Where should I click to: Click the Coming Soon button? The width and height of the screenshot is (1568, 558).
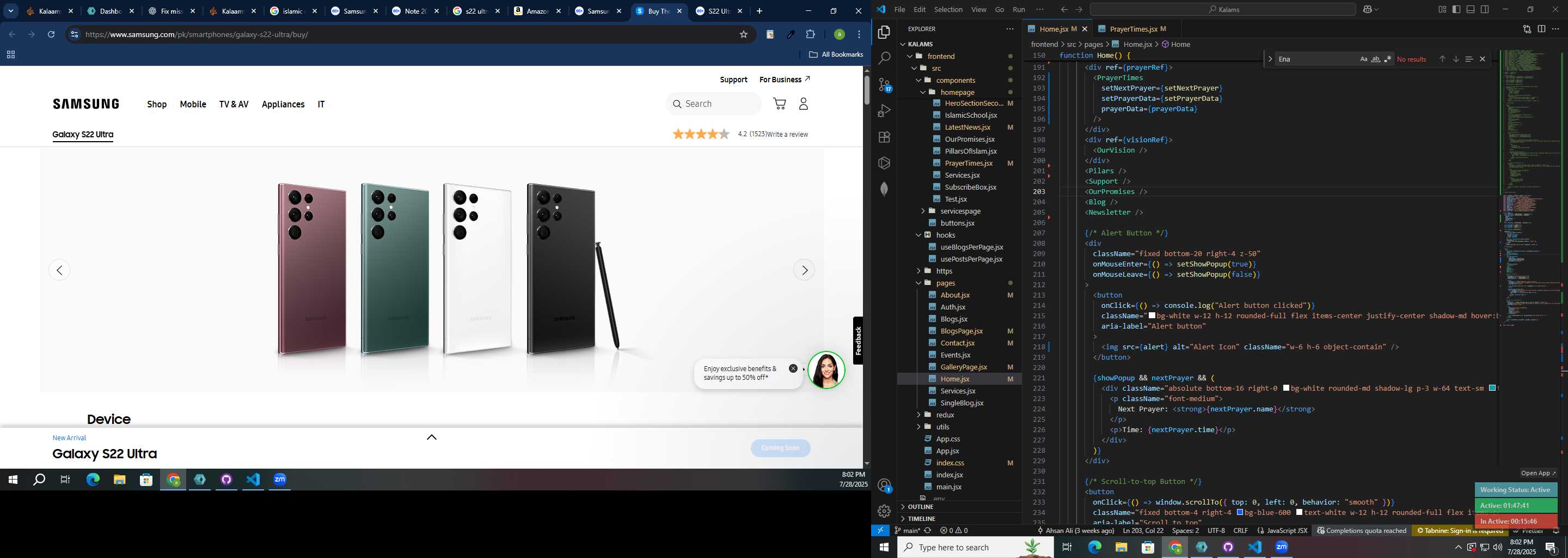click(x=780, y=448)
